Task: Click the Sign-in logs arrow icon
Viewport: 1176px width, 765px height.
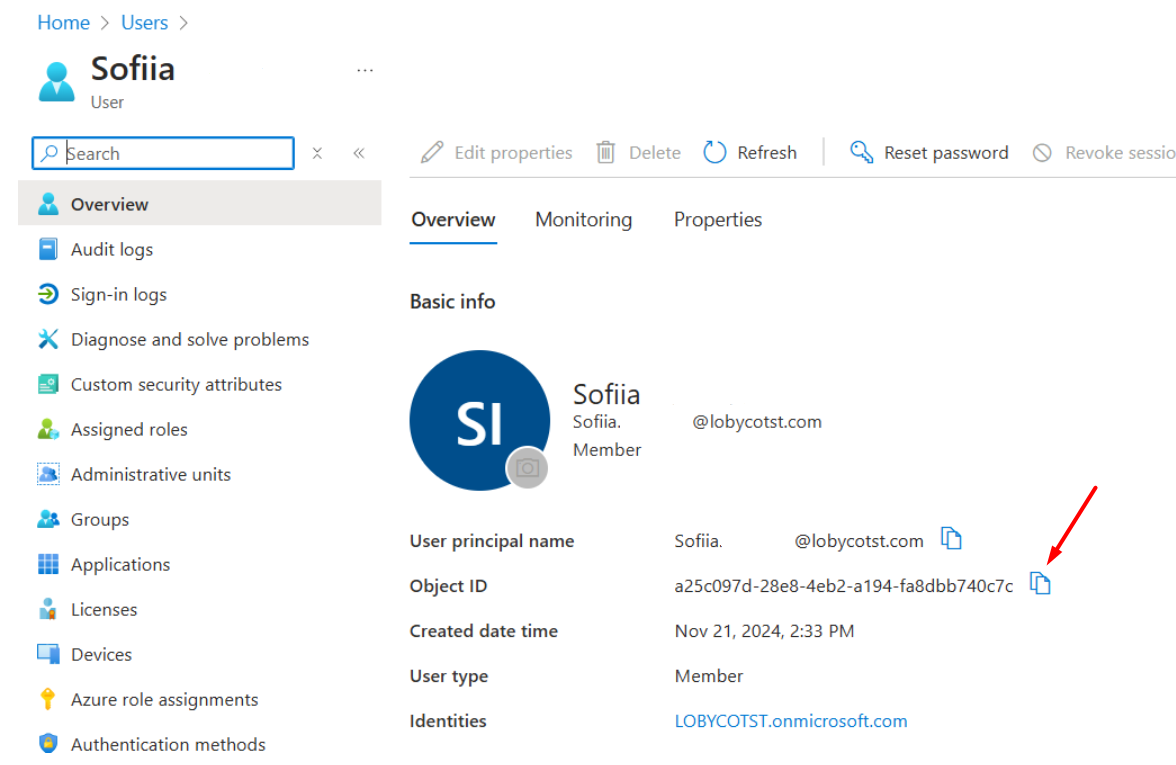Action: [48, 294]
